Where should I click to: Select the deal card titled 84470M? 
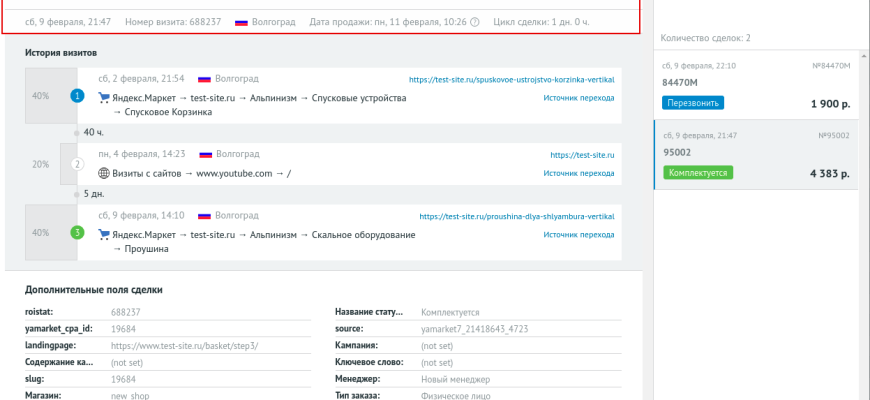coord(755,84)
